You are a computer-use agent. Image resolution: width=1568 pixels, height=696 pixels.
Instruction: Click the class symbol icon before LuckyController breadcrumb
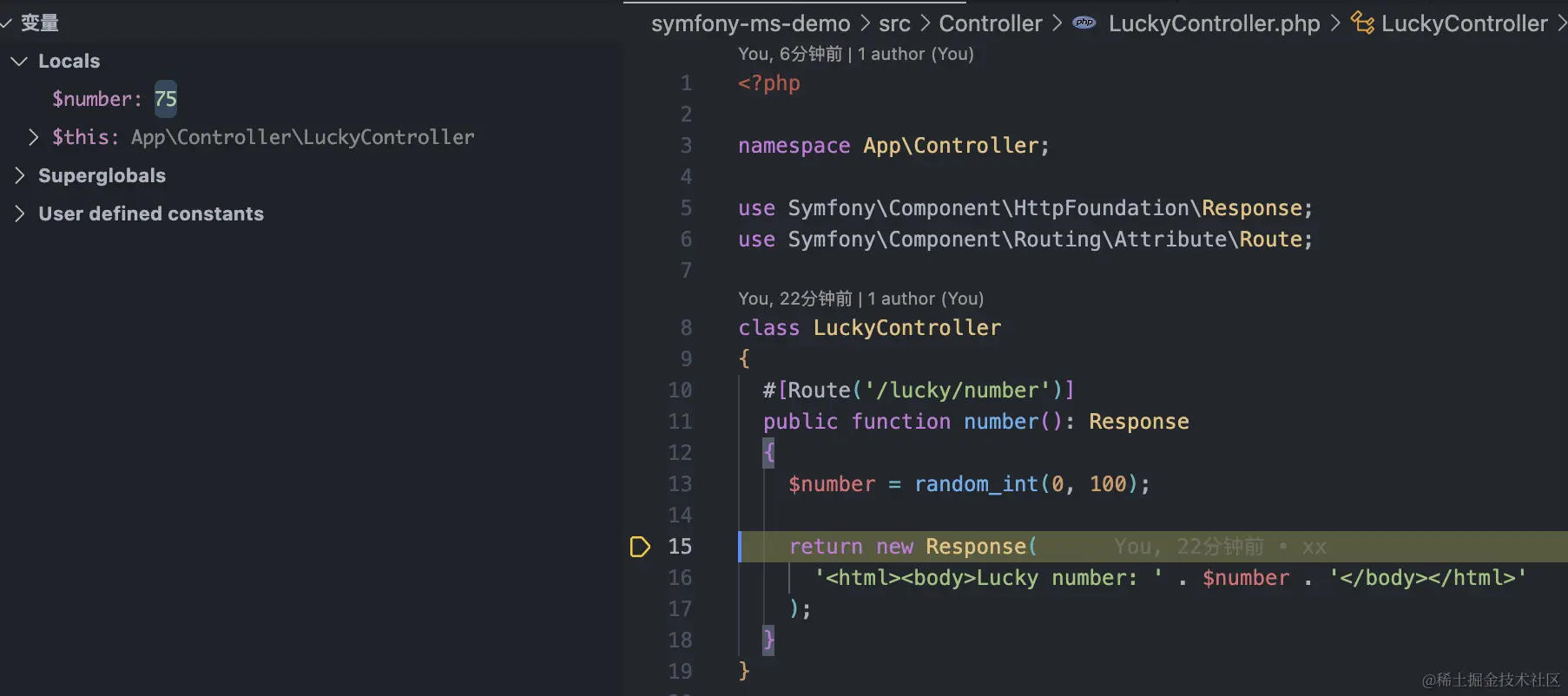(x=1362, y=23)
